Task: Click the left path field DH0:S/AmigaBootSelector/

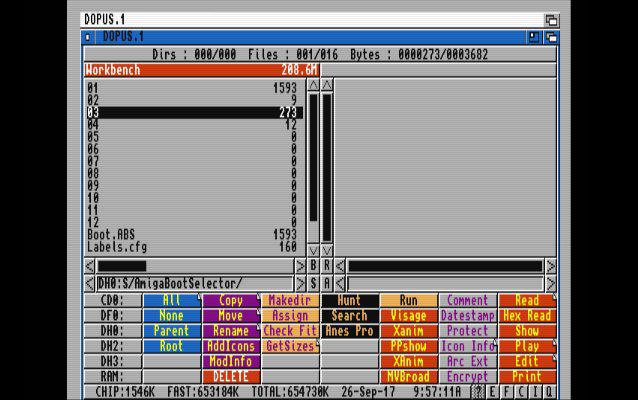Action: pos(195,284)
